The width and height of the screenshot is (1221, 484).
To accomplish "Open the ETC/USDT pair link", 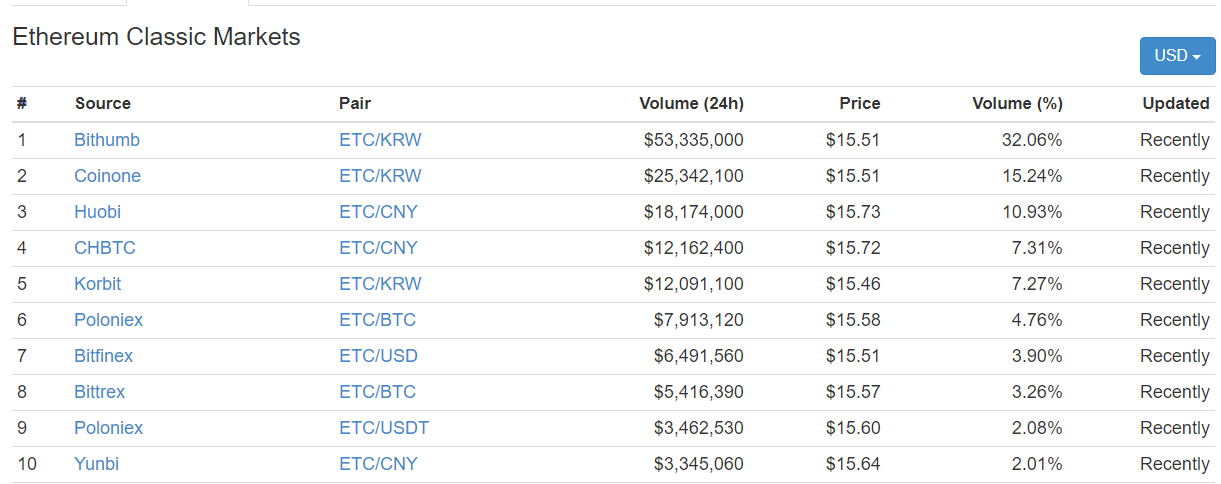I will tap(384, 428).
